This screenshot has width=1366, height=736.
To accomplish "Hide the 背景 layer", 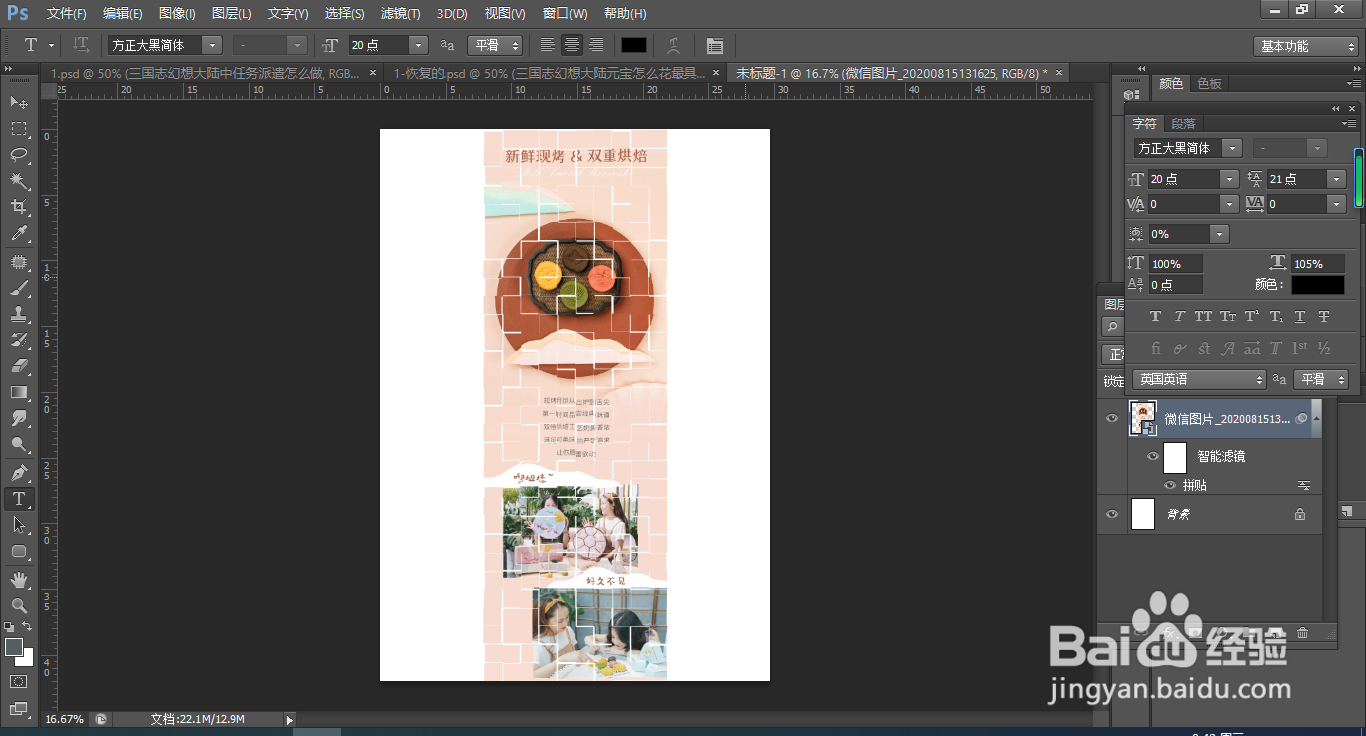I will (1112, 514).
